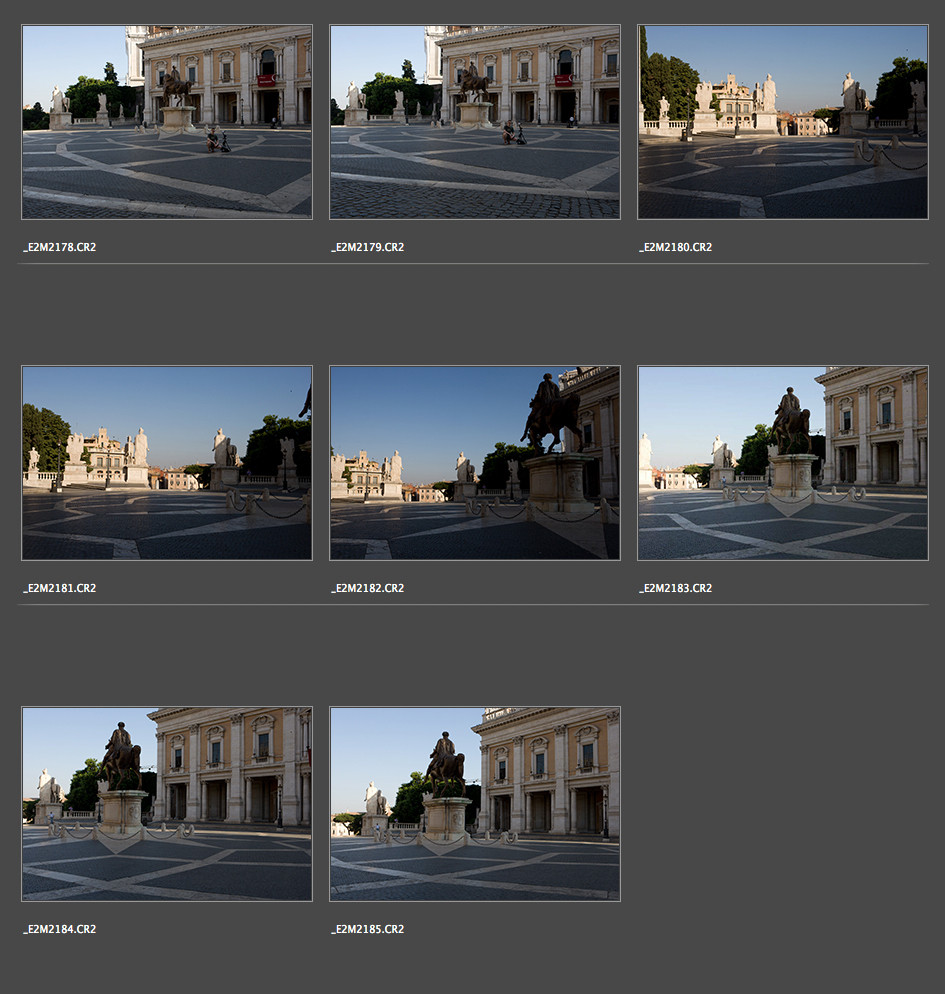Open thumbnail image of _E2M2179.CR2
945x994 pixels.
[475, 122]
